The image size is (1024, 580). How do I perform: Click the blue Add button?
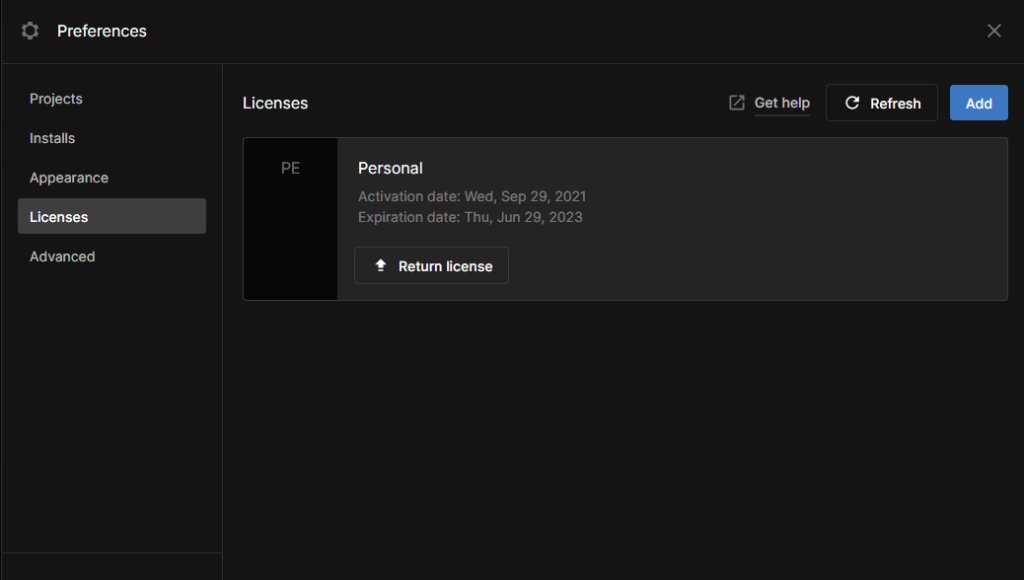pyautogui.click(x=978, y=103)
